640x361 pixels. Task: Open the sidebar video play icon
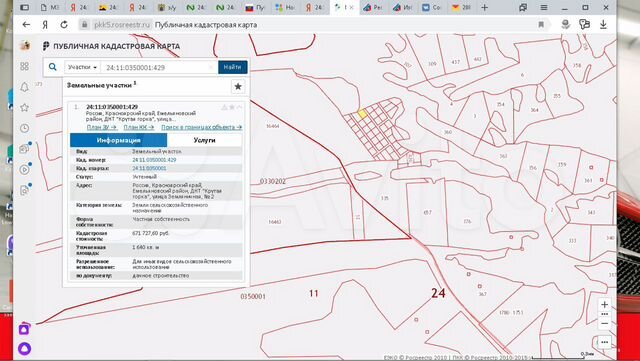[x=24, y=169]
